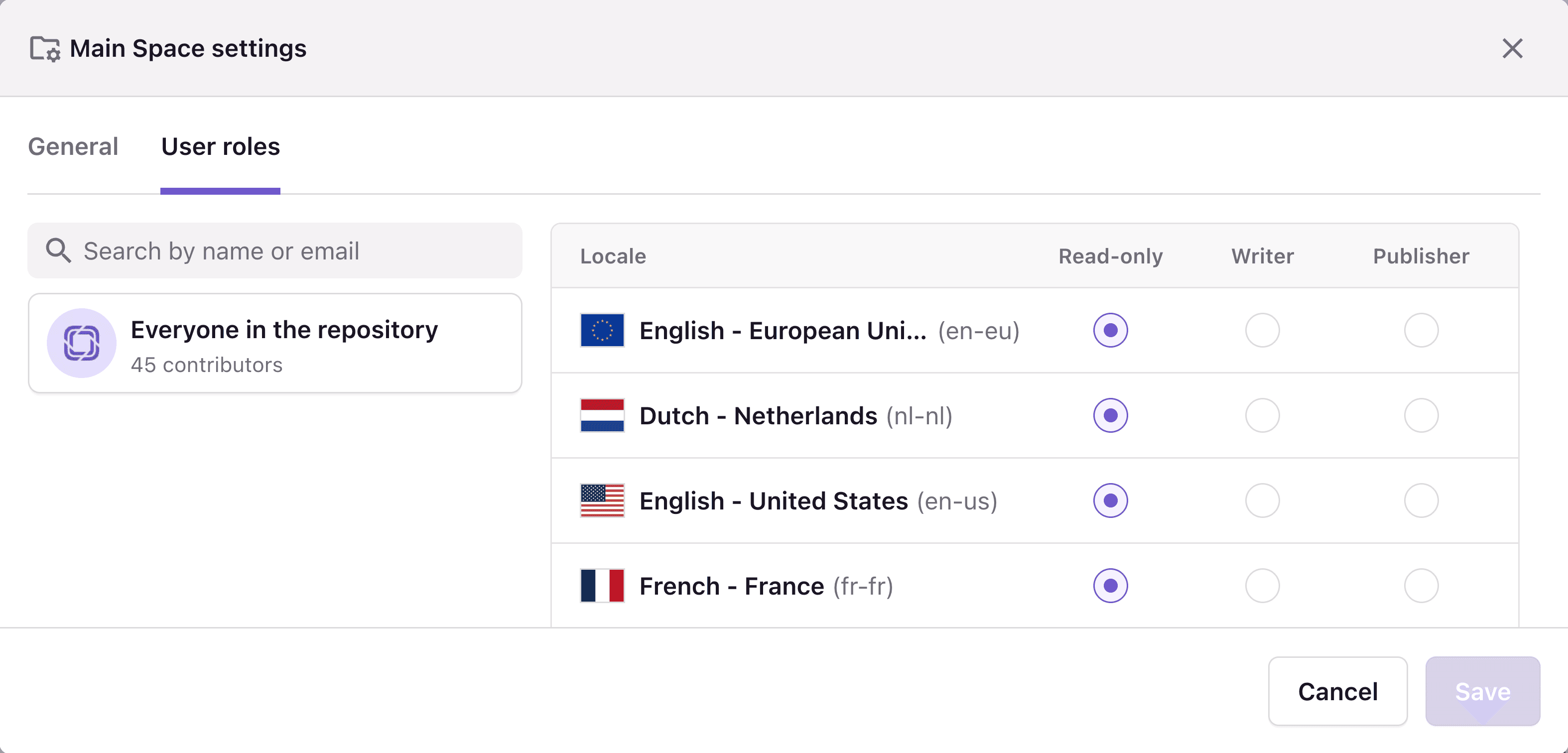Select Read-only role for Dutch - Netherlands
Image resolution: width=1568 pixels, height=753 pixels.
(1111, 416)
